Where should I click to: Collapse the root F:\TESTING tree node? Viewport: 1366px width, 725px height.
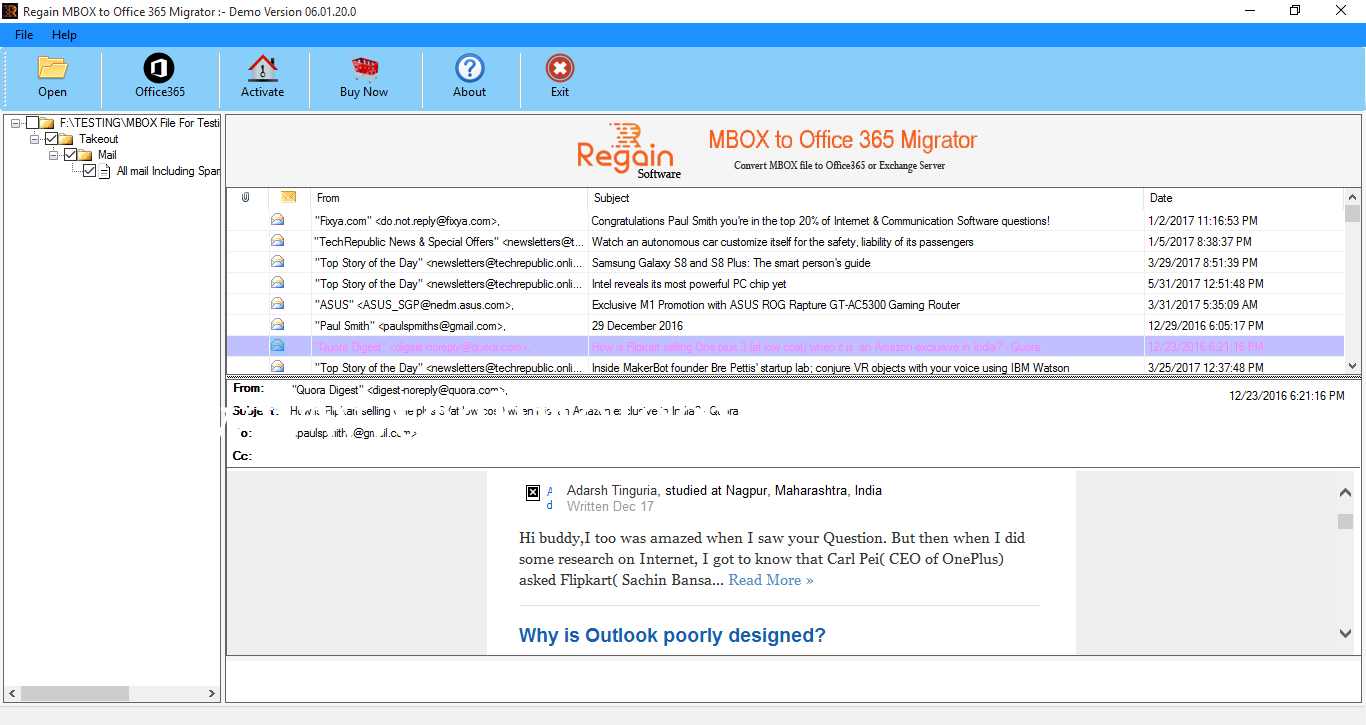tap(16, 123)
